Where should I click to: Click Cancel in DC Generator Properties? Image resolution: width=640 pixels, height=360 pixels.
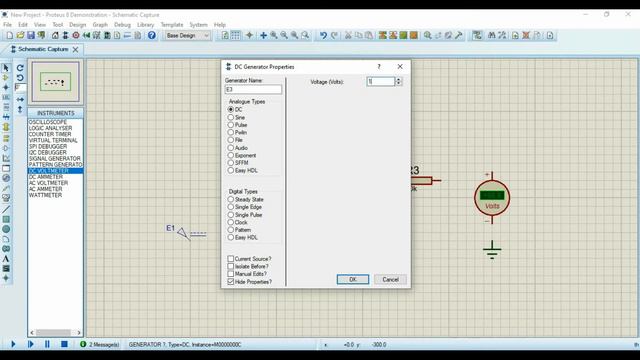[x=390, y=279]
